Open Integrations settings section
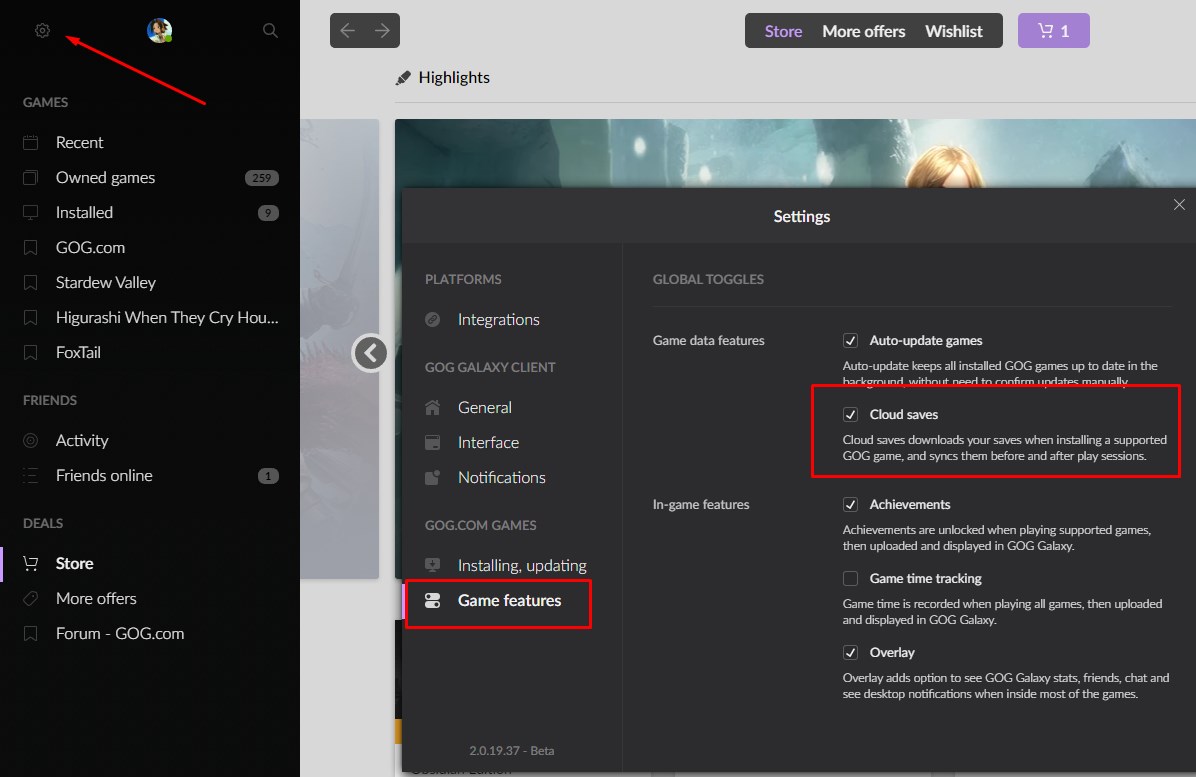The image size is (1196, 777). (x=498, y=319)
